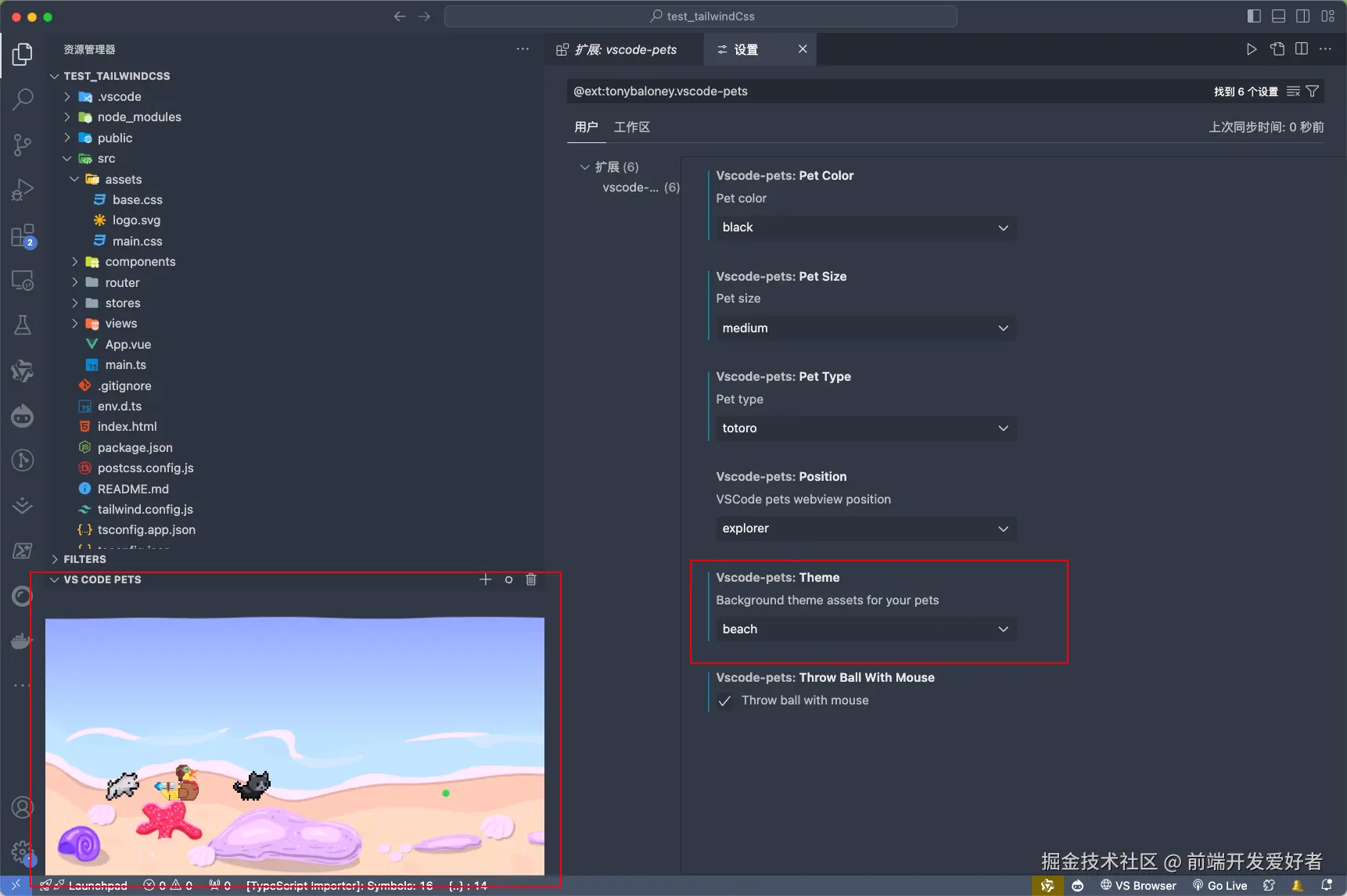The height and width of the screenshot is (896, 1347).
Task: Open the Run and Debug view
Action: pos(23,190)
